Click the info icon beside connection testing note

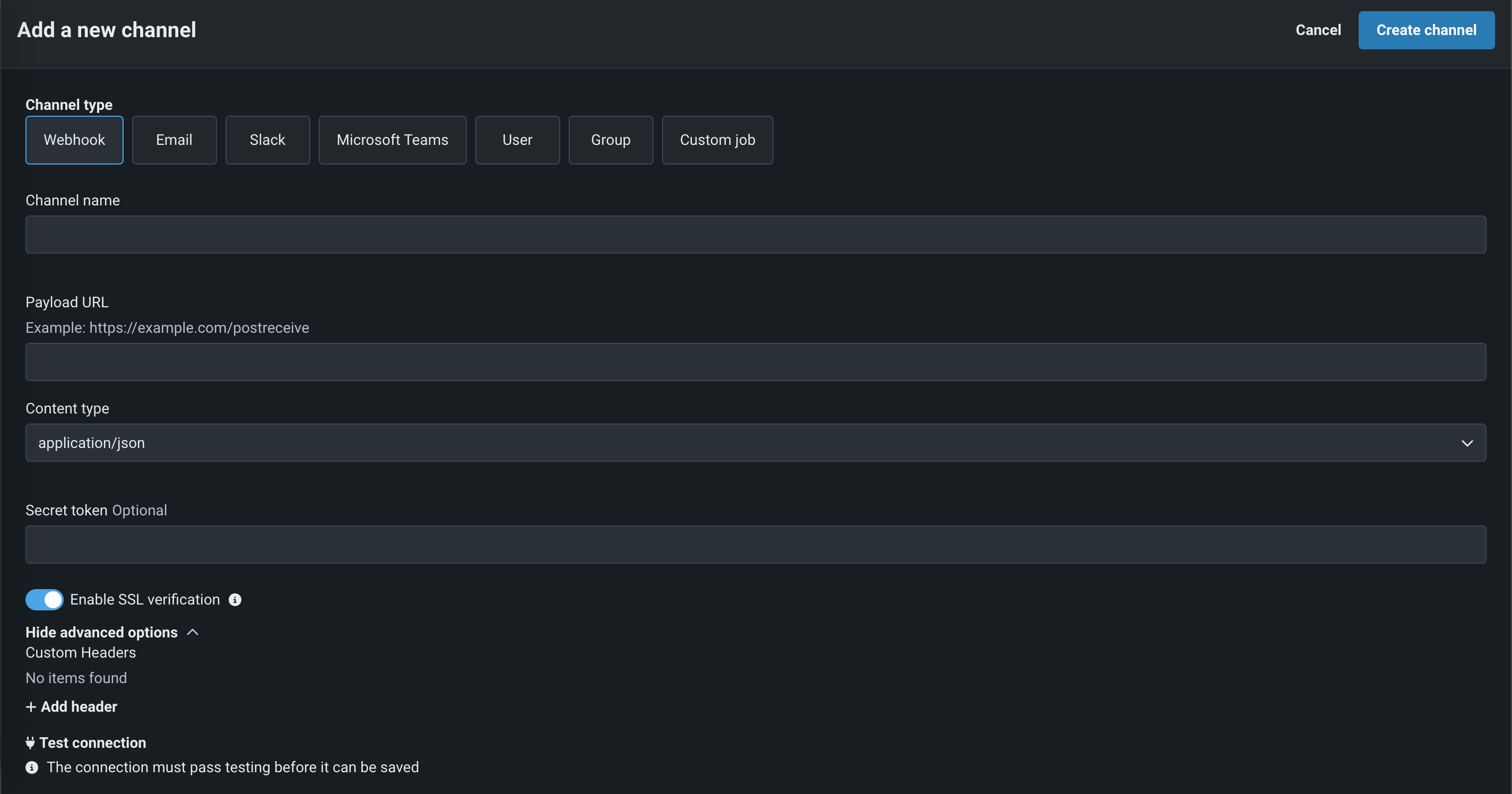[x=32, y=767]
